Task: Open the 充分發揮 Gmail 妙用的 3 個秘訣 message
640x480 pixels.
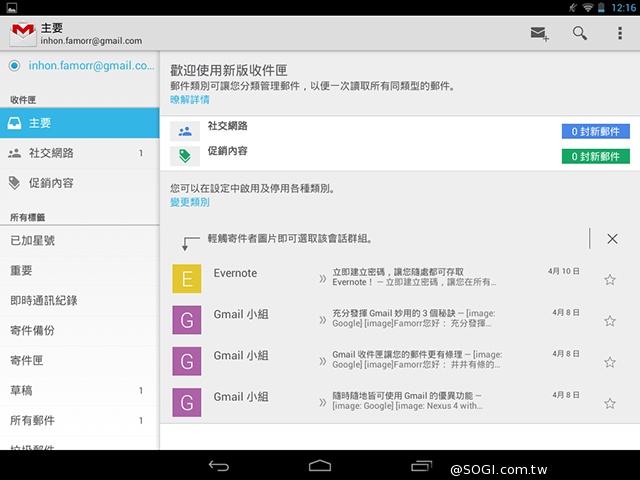Action: point(400,320)
